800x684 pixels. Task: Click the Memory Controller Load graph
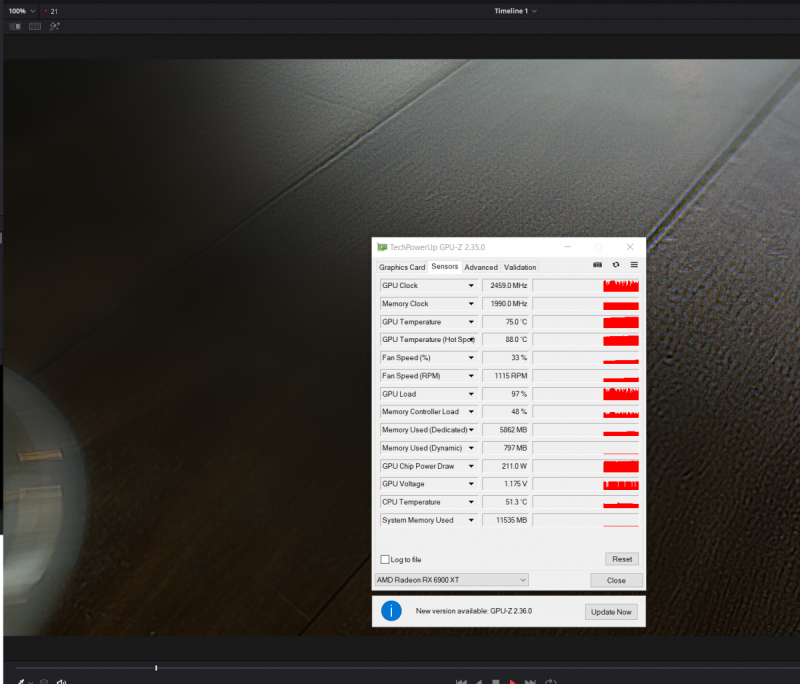click(x=586, y=412)
